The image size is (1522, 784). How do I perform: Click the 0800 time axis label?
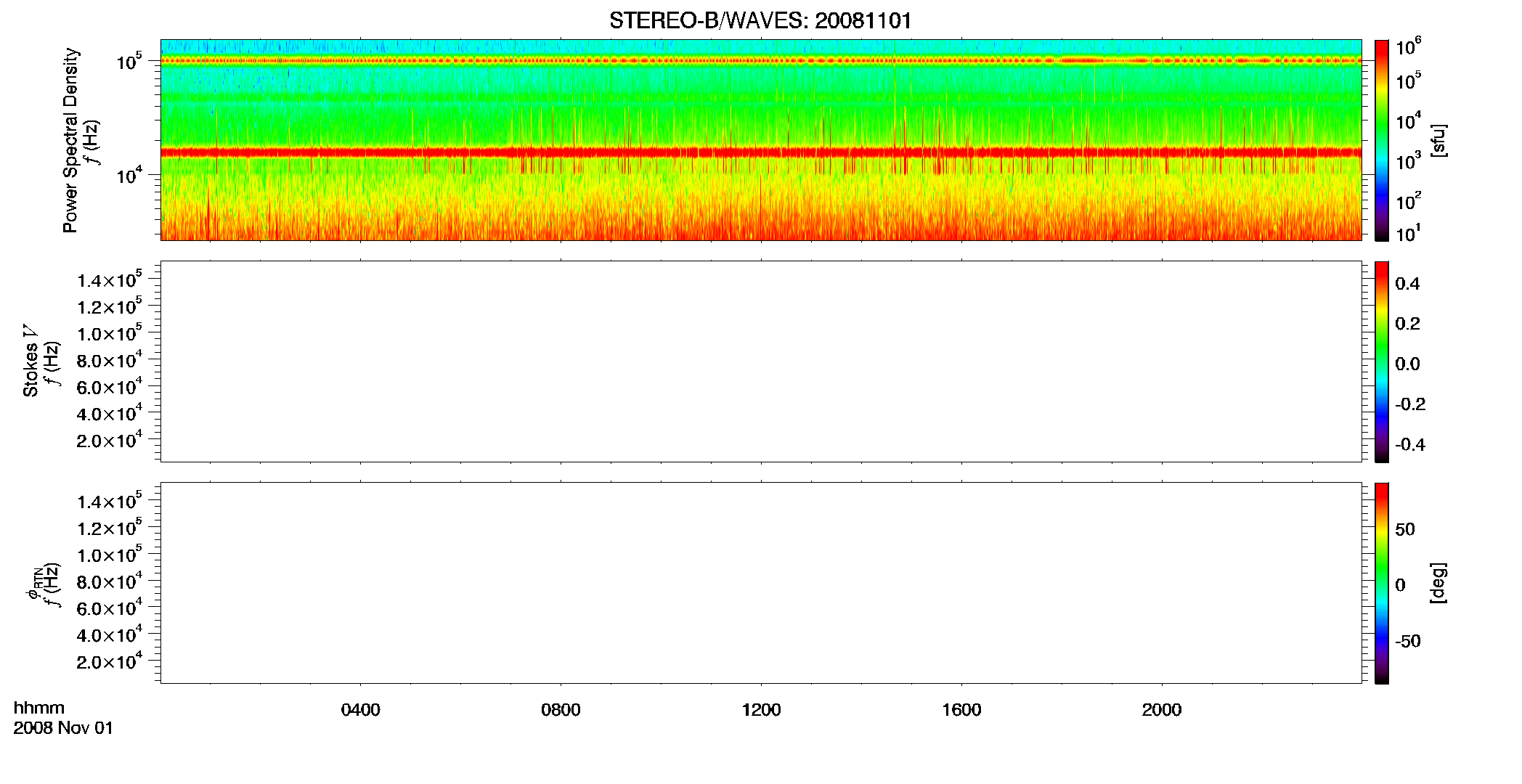point(561,710)
